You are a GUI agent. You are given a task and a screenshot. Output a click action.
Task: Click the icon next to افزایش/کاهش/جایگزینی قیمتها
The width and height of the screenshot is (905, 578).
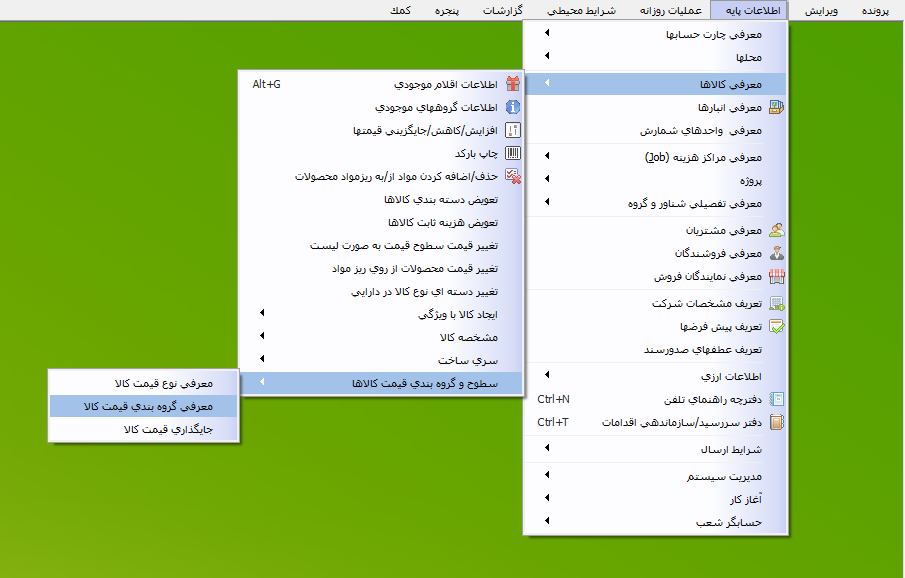pos(512,130)
